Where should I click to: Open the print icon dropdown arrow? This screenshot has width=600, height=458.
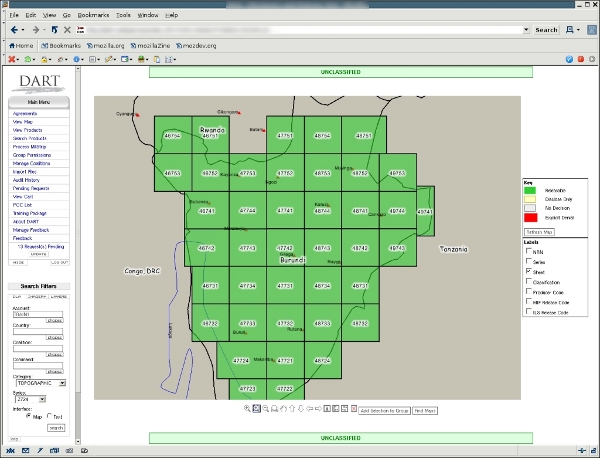[x=578, y=30]
